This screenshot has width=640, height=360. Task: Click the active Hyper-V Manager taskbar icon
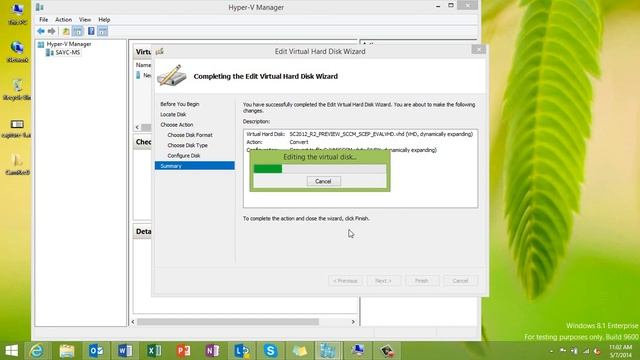(x=329, y=351)
